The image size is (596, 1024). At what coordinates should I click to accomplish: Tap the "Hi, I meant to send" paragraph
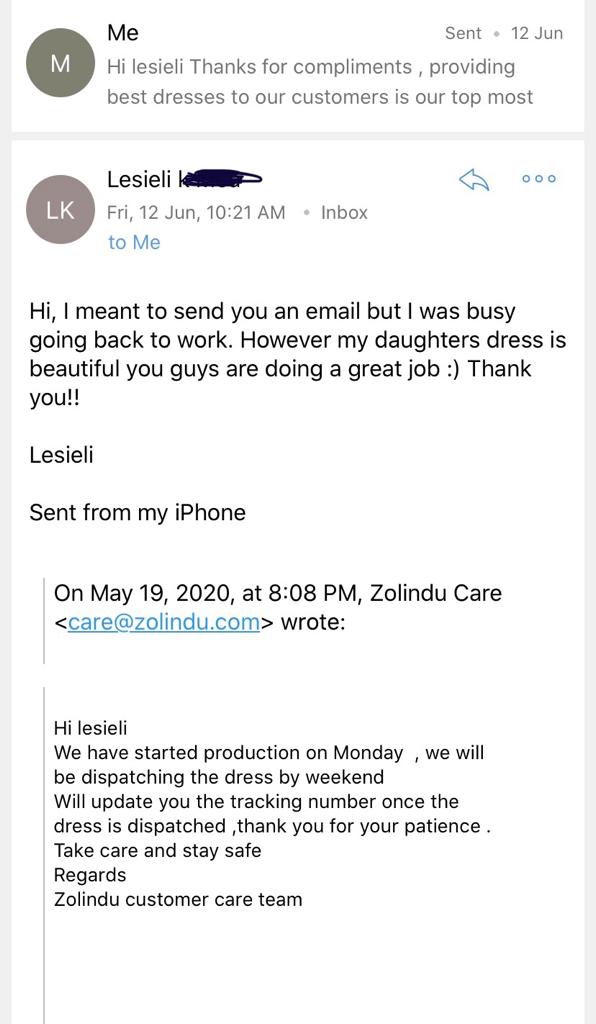click(298, 354)
